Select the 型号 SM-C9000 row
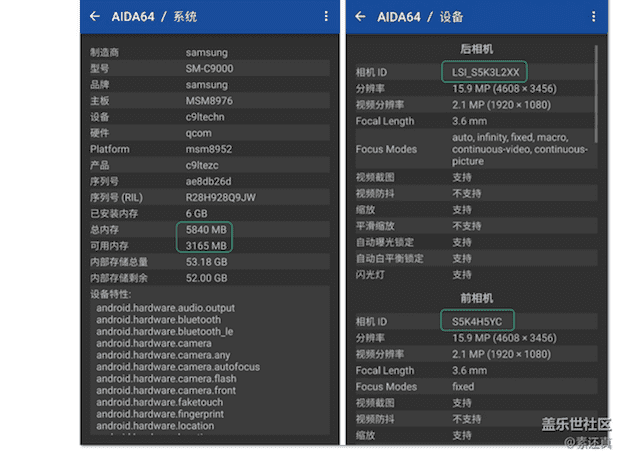 coord(207,68)
